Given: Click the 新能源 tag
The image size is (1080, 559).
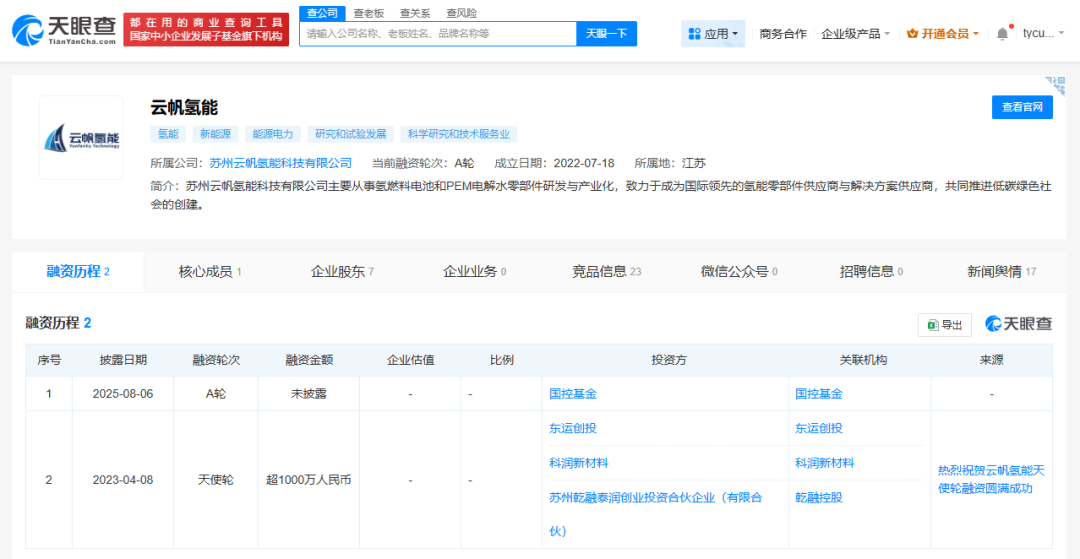Looking at the screenshot, I should point(215,134).
